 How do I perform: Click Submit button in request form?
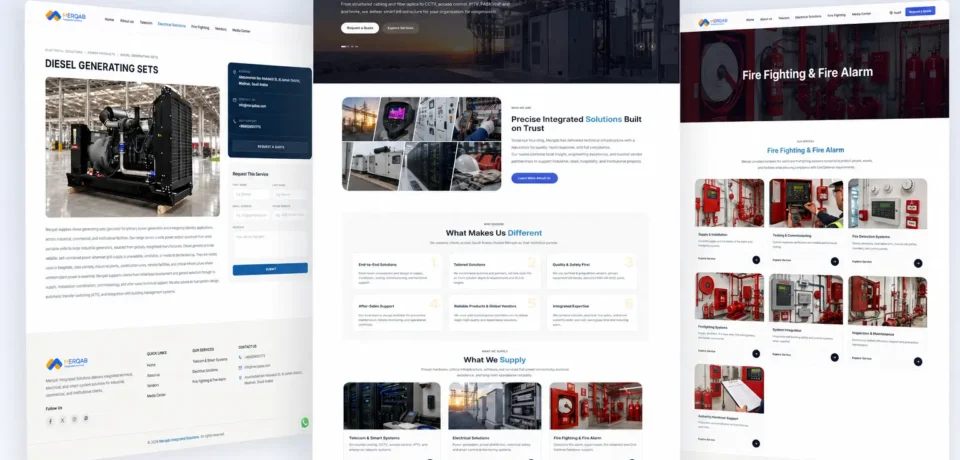[270, 269]
